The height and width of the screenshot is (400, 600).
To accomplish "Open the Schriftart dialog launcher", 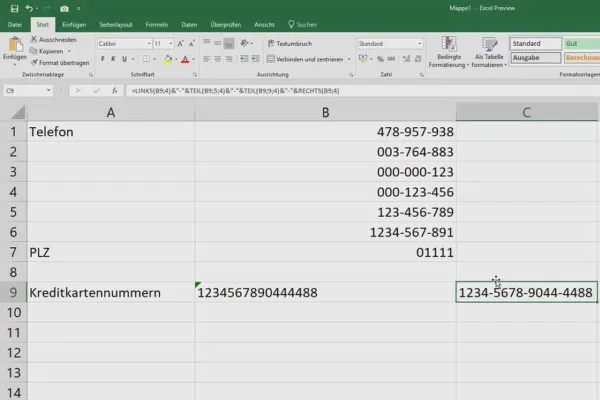I will [x=195, y=75].
